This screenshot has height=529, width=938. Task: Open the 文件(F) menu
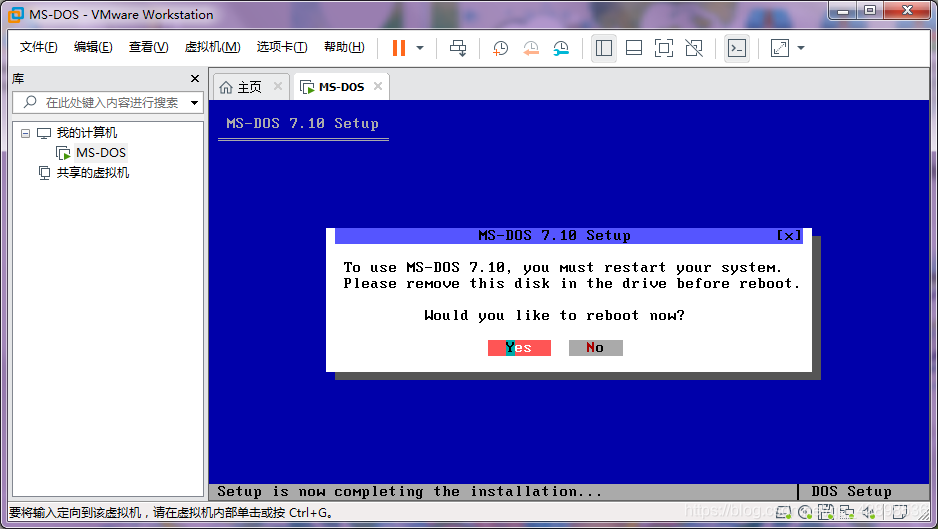(38, 47)
